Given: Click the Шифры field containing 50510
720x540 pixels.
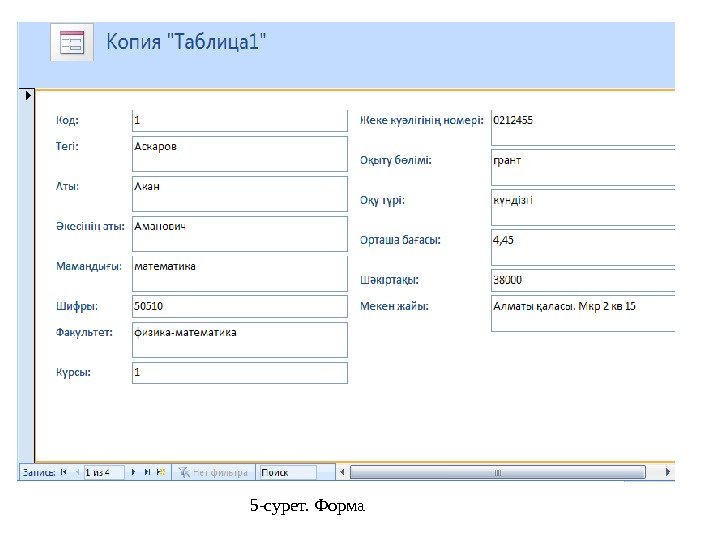Looking at the screenshot, I should point(240,306).
